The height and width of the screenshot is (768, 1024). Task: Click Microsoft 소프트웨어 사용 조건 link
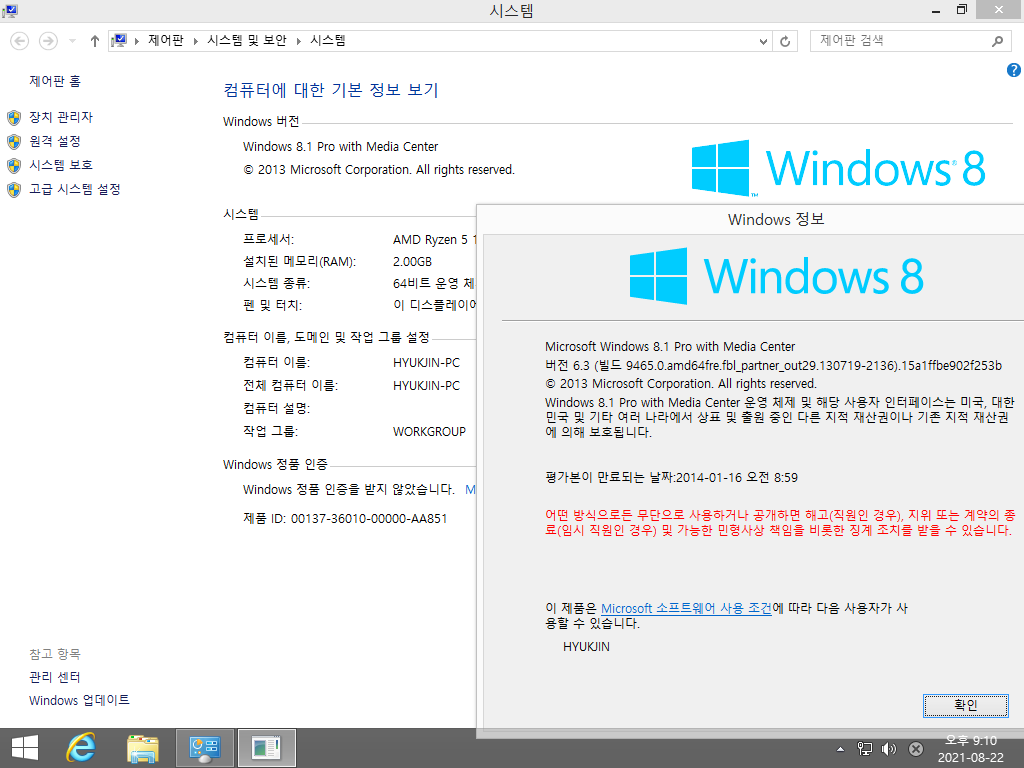pyautogui.click(x=686, y=608)
